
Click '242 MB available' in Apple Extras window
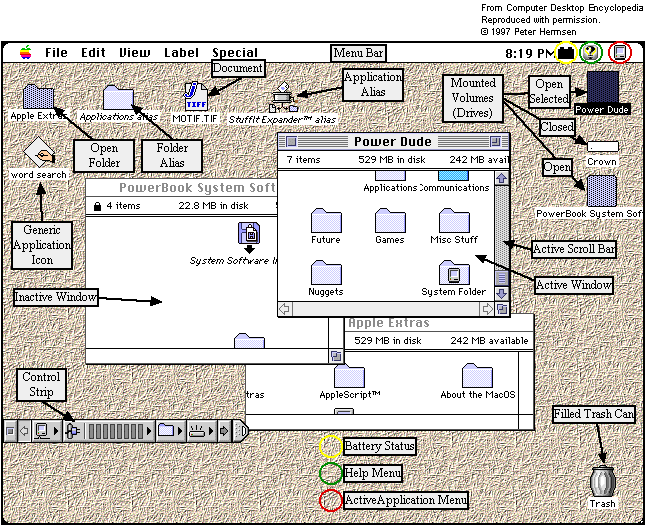coord(489,341)
